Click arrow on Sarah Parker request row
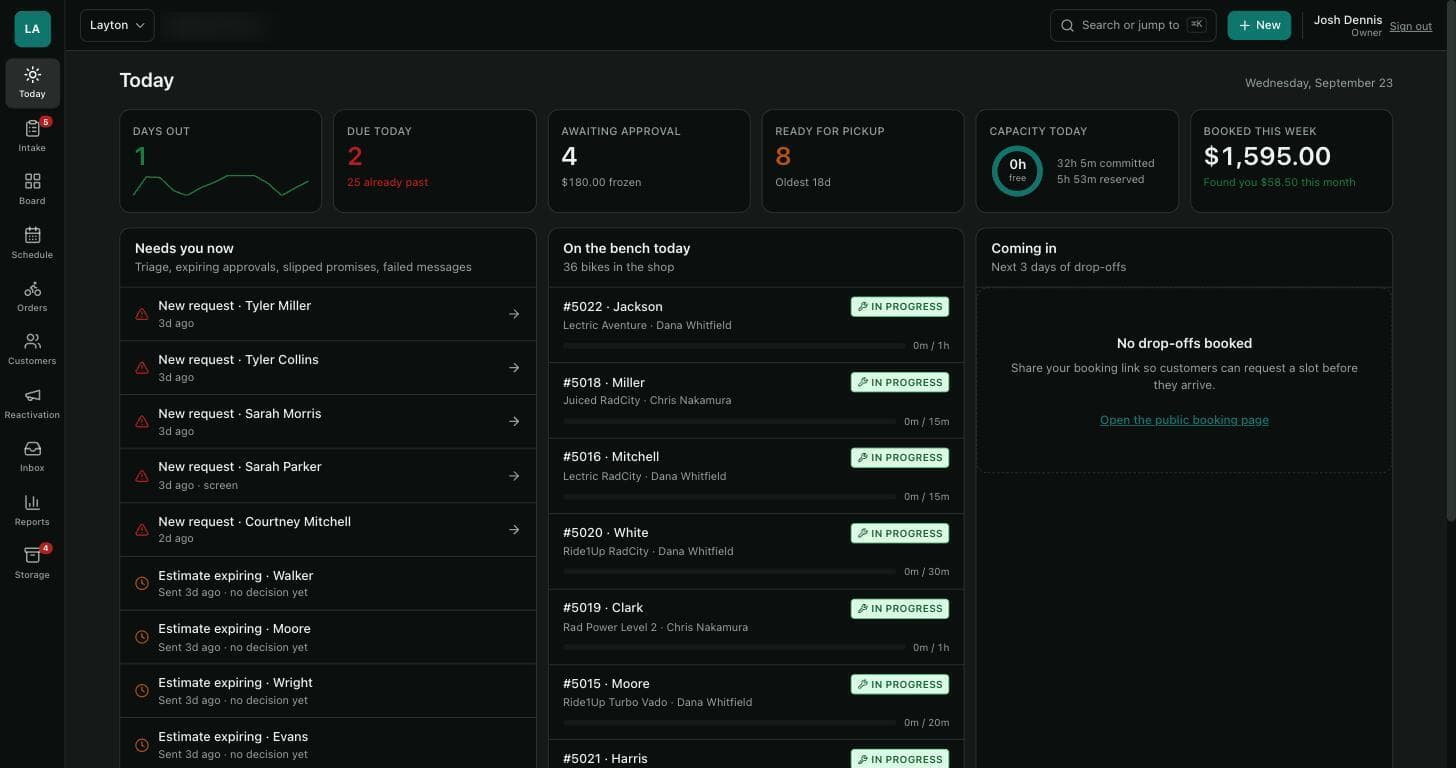 (x=514, y=476)
